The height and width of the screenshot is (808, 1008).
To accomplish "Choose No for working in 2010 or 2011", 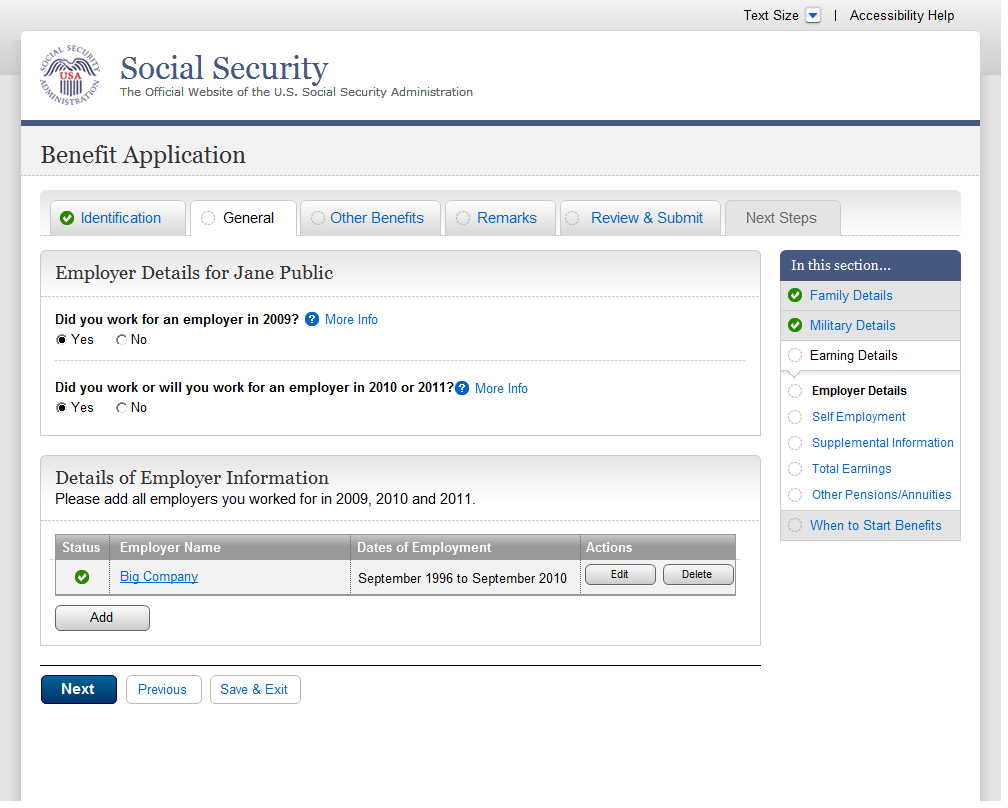I will (x=122, y=408).
